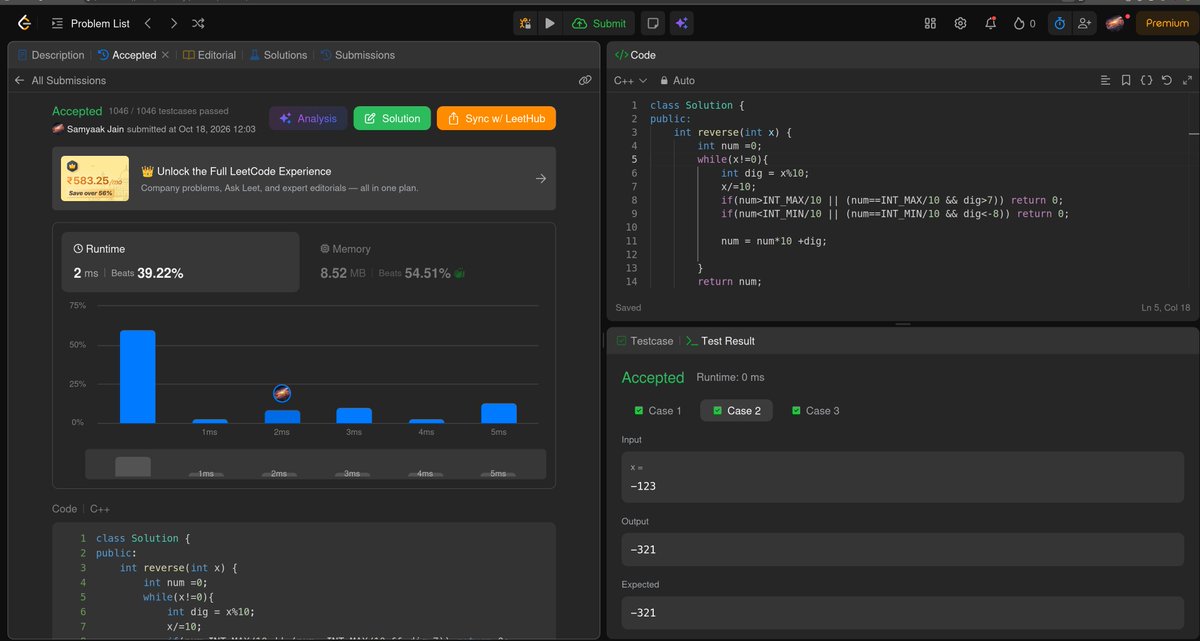This screenshot has width=1200, height=641.
Task: Click the green Solution button
Action: click(x=392, y=118)
